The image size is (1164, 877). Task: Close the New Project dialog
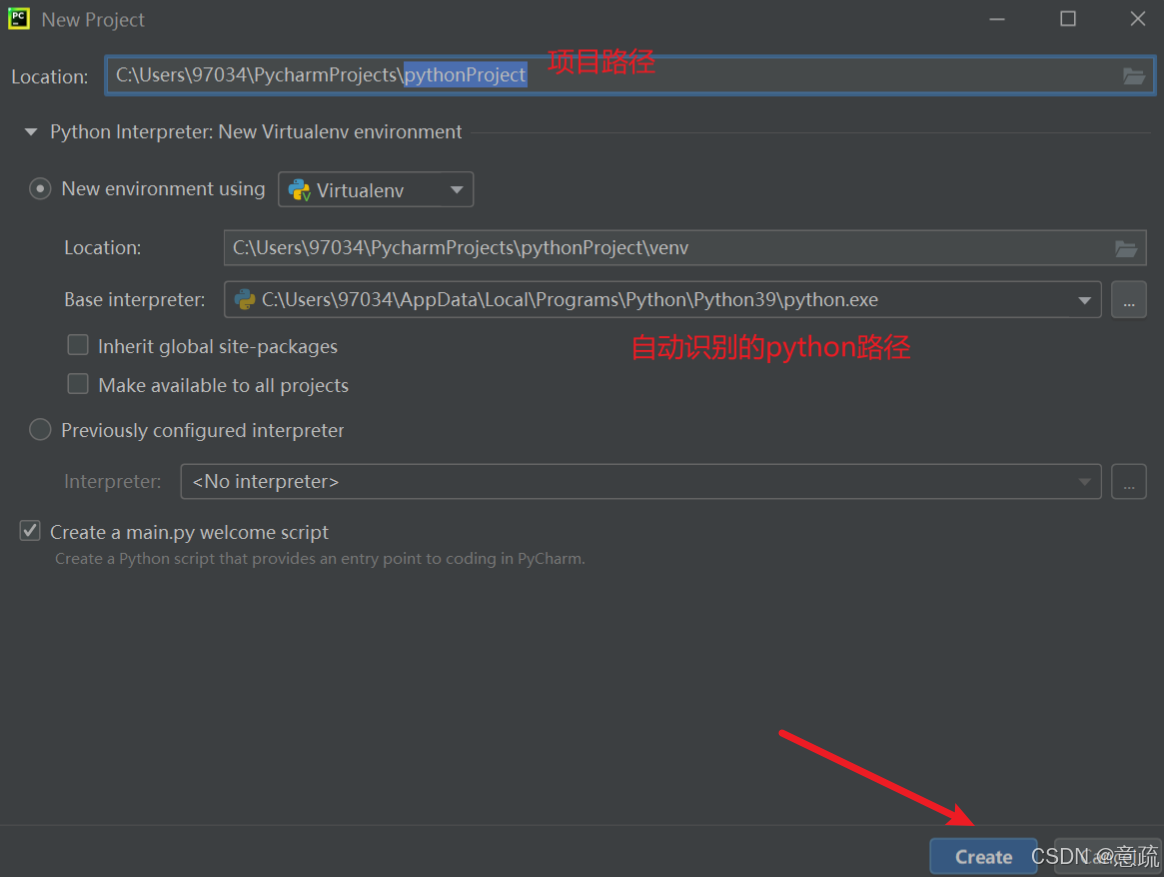tap(1137, 19)
